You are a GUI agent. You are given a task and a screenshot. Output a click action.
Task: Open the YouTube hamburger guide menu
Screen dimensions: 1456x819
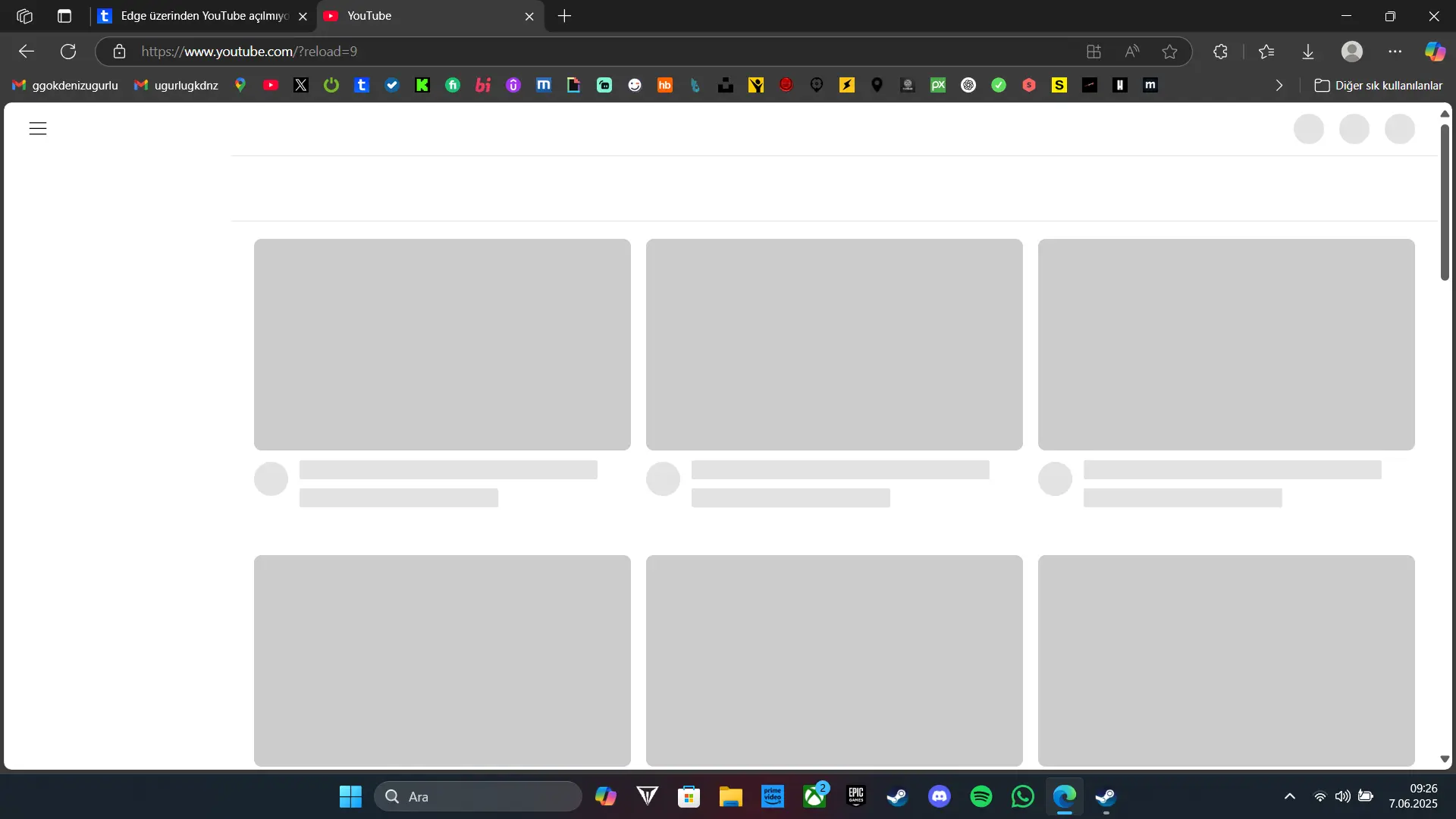click(x=38, y=128)
